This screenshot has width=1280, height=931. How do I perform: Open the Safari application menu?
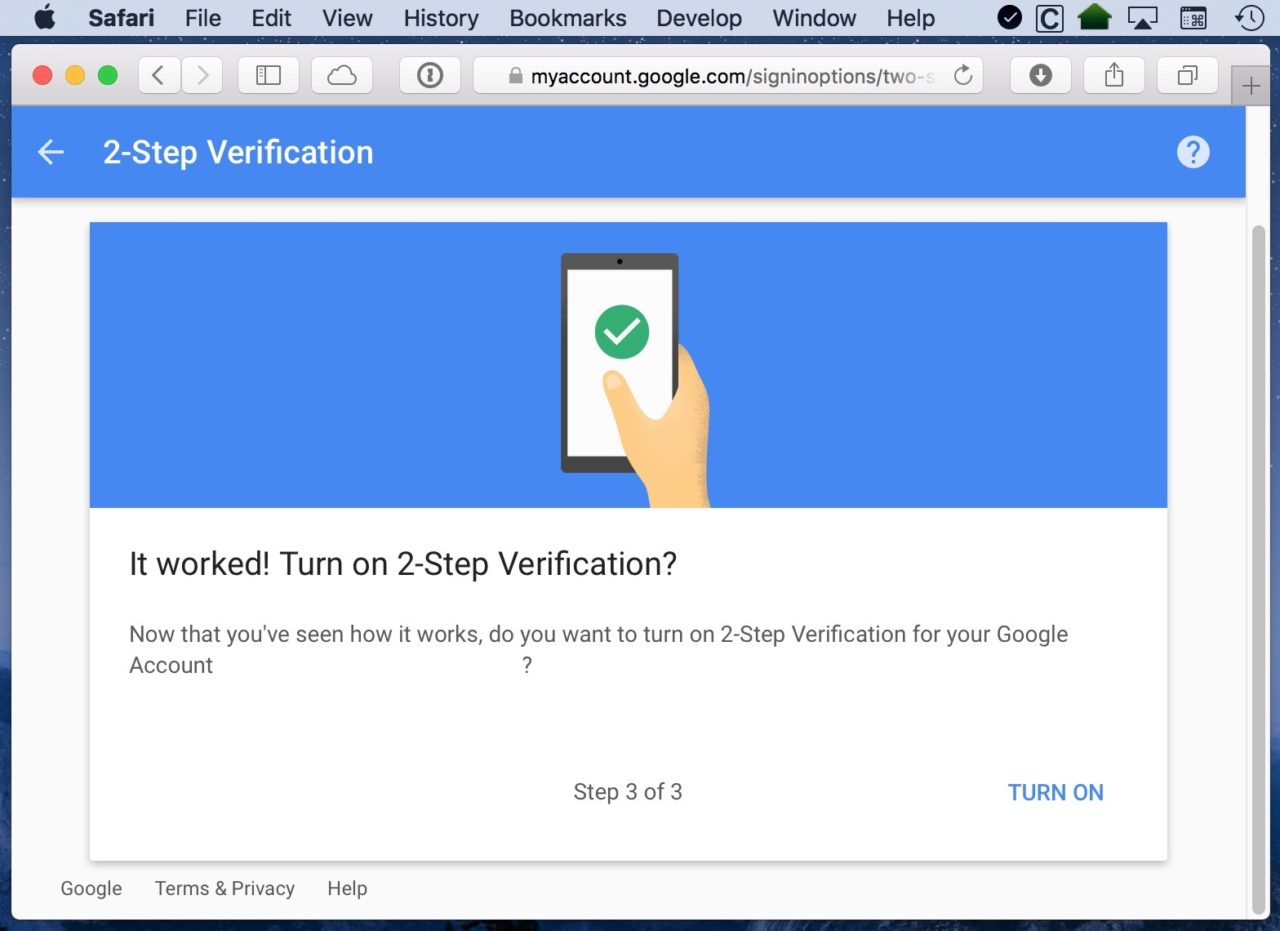(121, 18)
